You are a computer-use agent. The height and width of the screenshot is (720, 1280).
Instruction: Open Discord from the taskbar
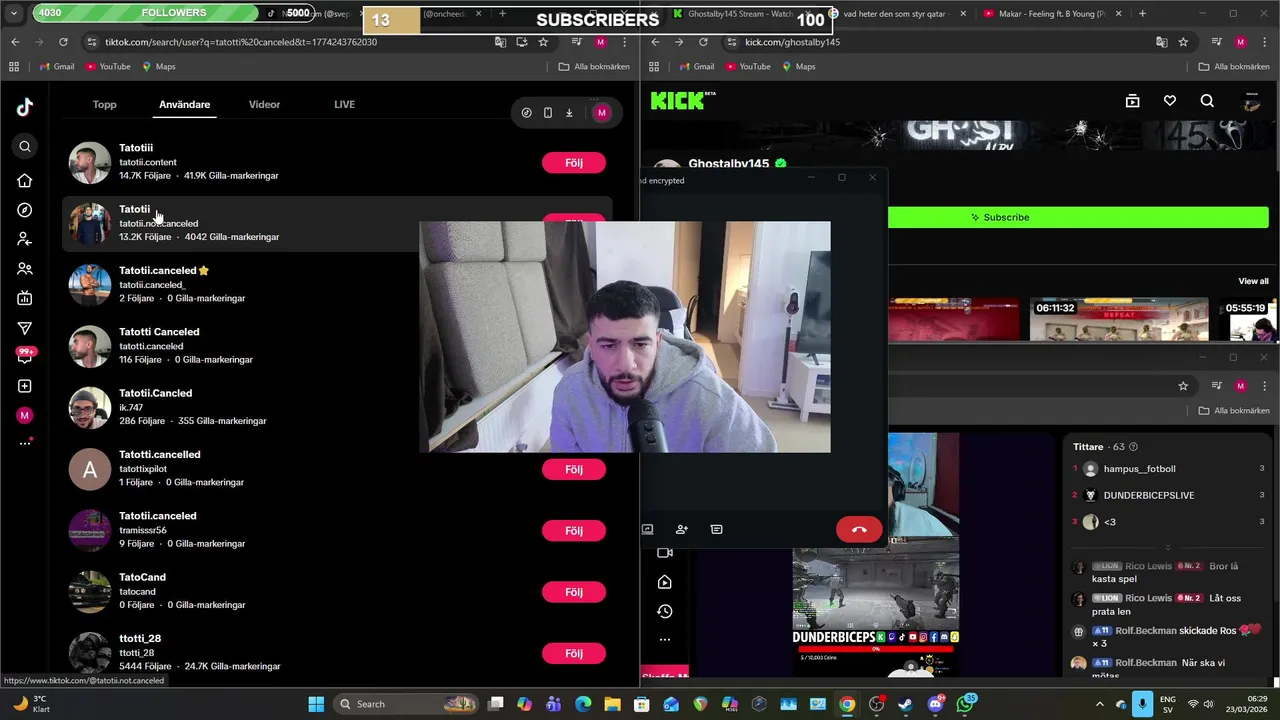[936, 704]
